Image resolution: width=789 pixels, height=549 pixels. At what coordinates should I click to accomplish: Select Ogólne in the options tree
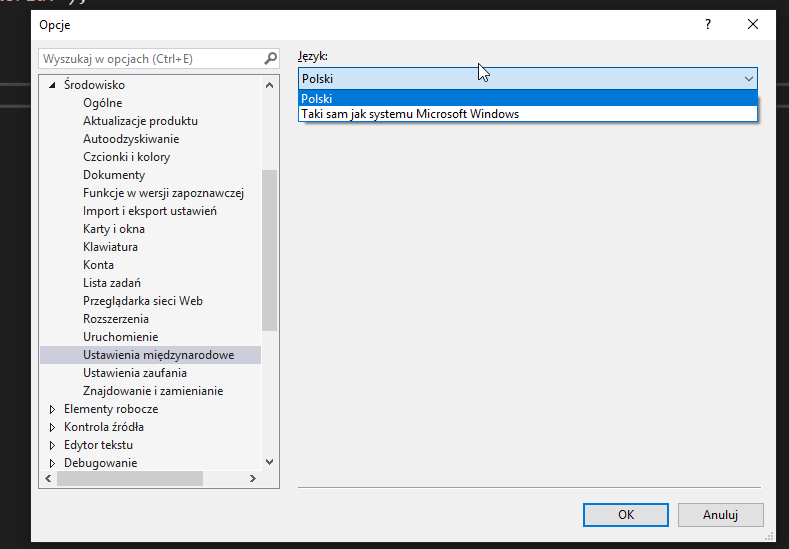click(x=103, y=103)
